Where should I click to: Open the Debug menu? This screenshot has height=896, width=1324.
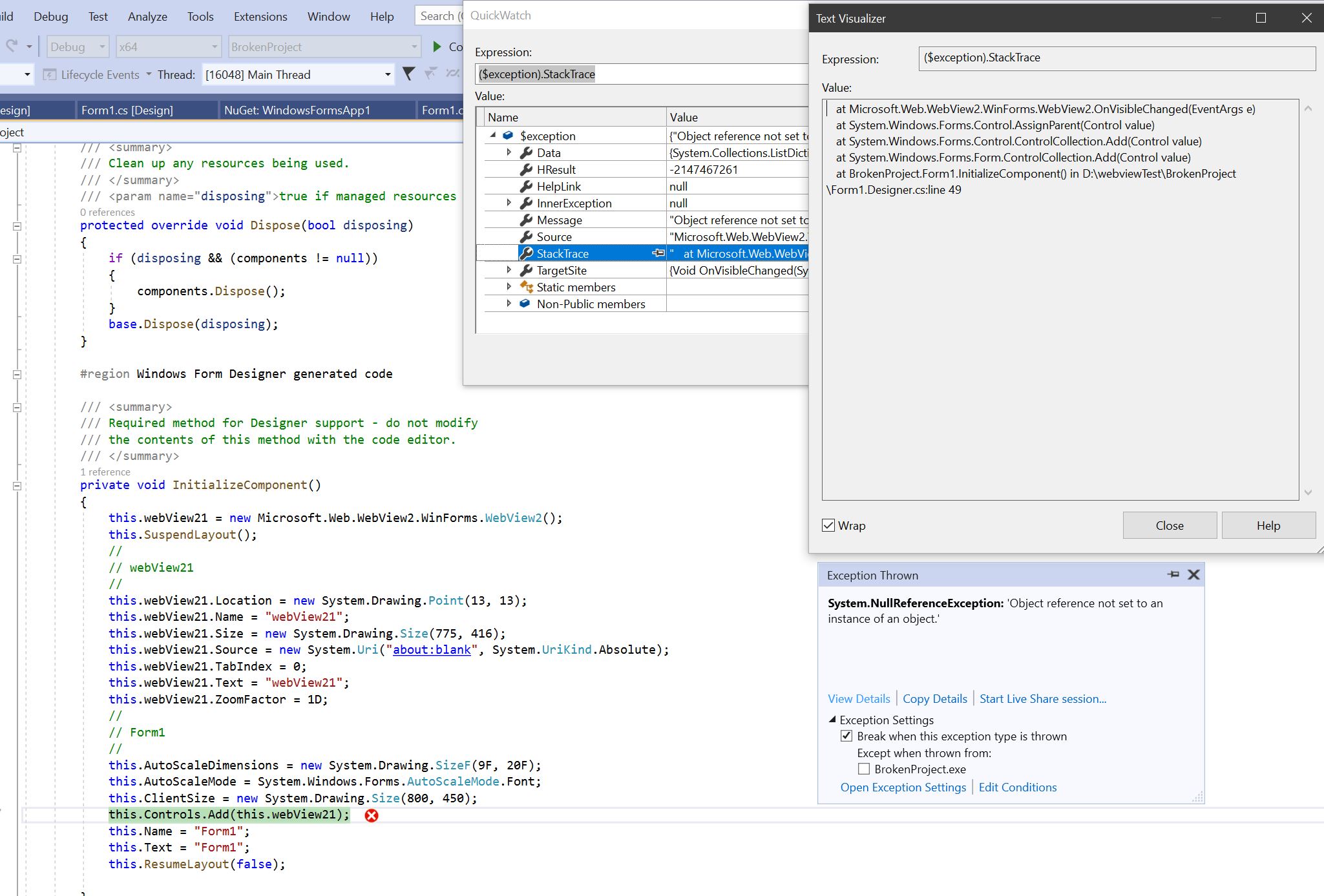click(51, 16)
